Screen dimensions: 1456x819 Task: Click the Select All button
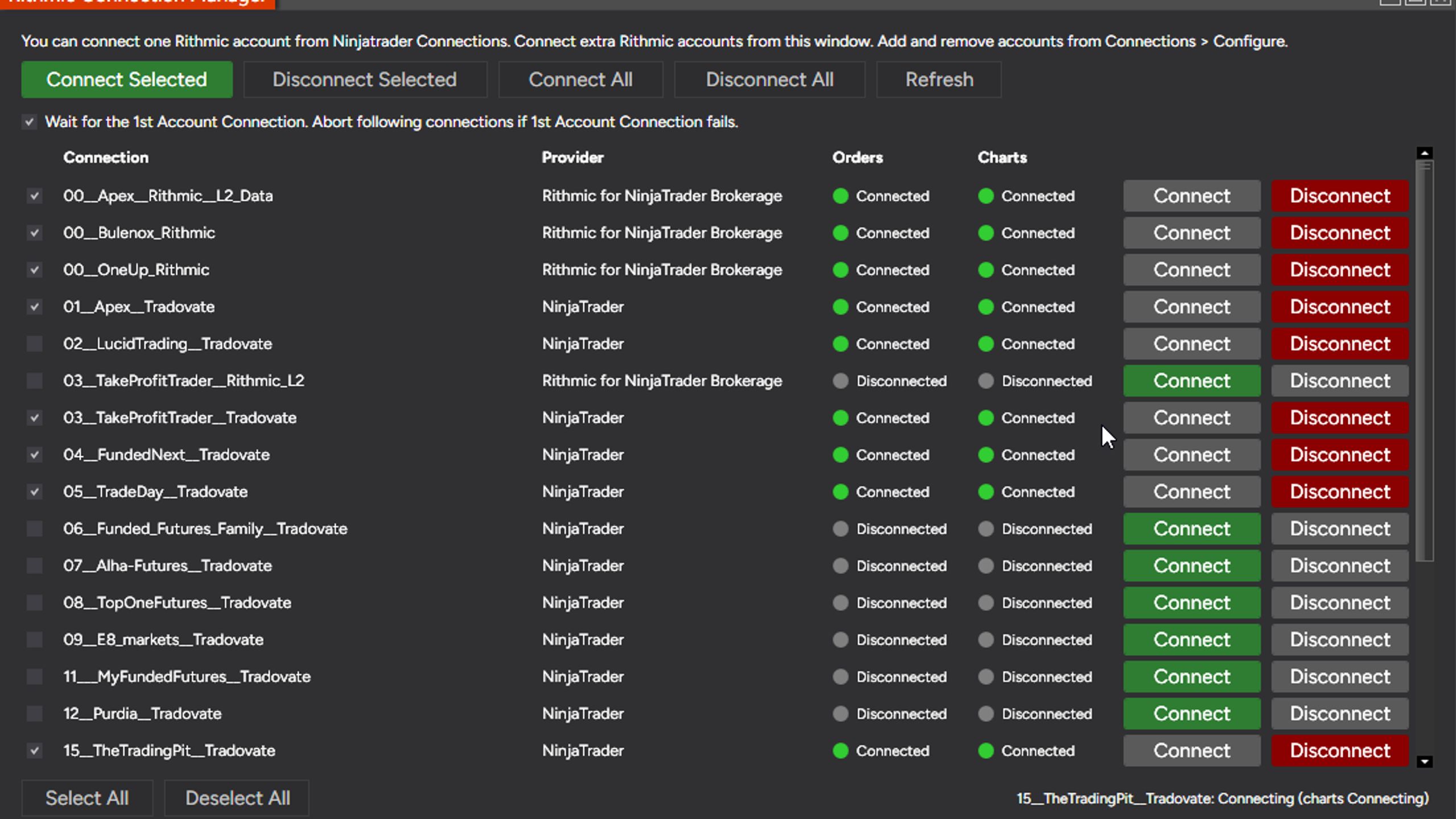[x=87, y=798]
